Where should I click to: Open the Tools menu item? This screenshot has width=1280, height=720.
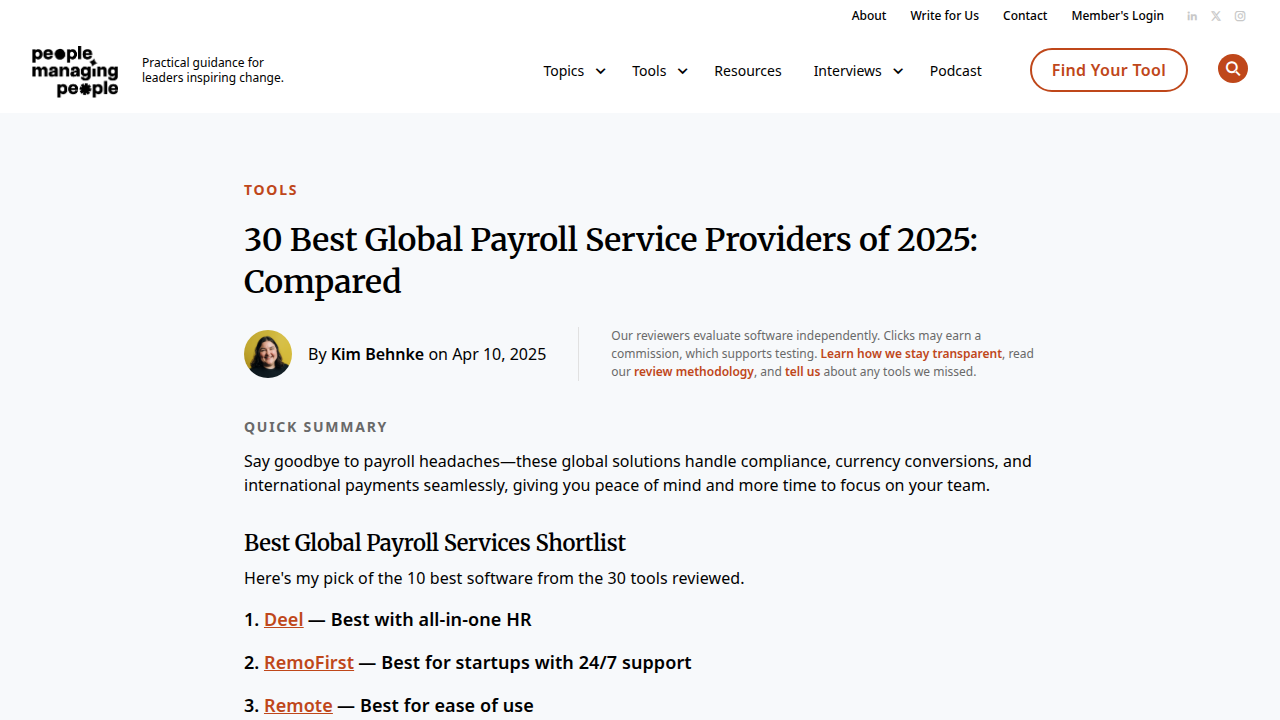click(649, 71)
